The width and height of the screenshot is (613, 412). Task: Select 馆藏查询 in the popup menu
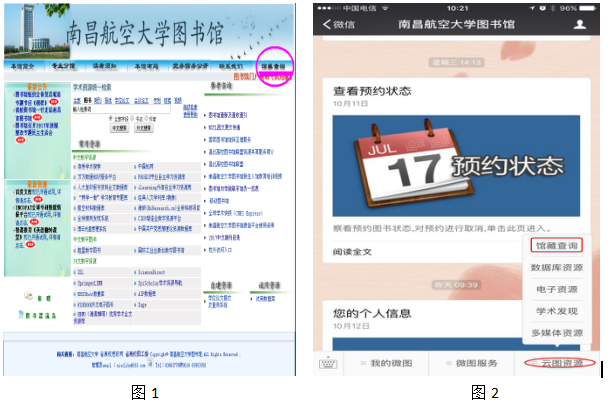click(x=557, y=245)
